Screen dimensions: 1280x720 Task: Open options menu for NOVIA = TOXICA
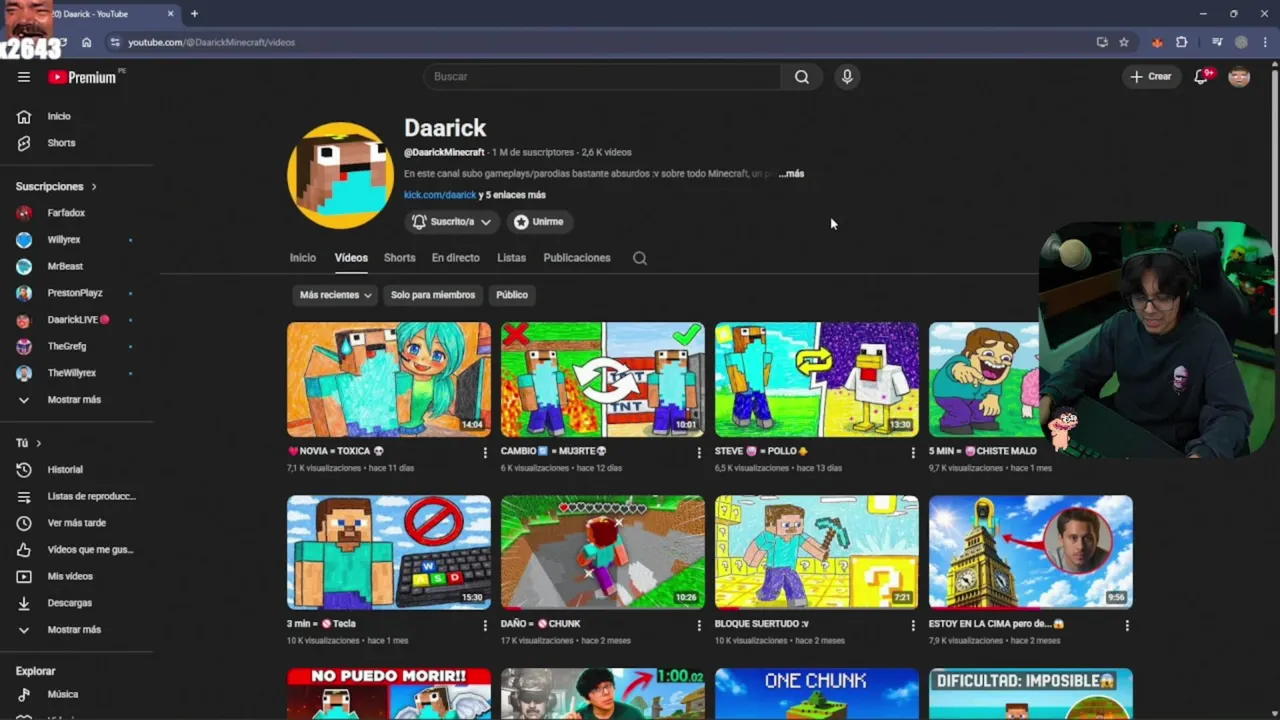click(x=485, y=453)
